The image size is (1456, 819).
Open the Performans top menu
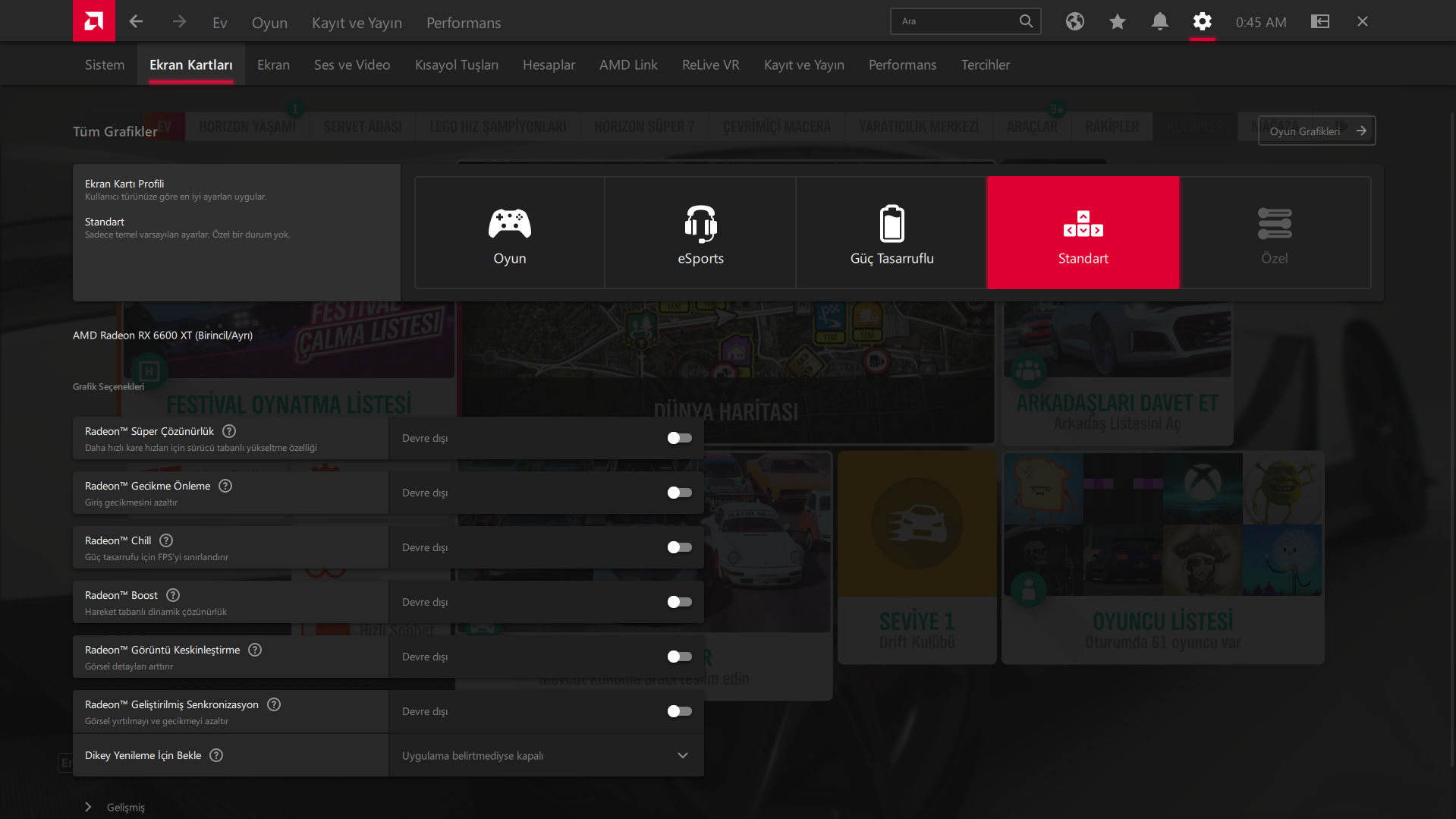(x=464, y=23)
